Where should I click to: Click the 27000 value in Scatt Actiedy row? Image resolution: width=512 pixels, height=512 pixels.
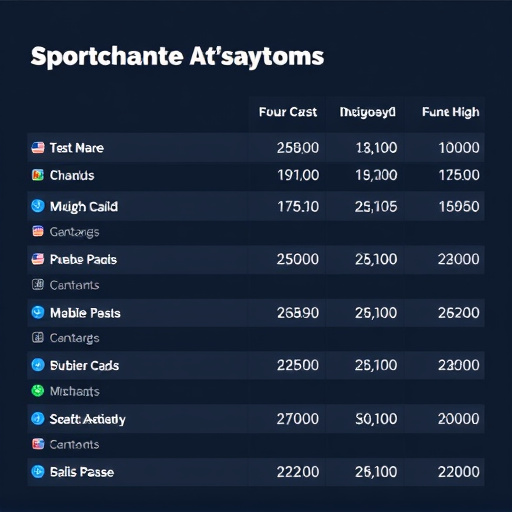tap(298, 419)
